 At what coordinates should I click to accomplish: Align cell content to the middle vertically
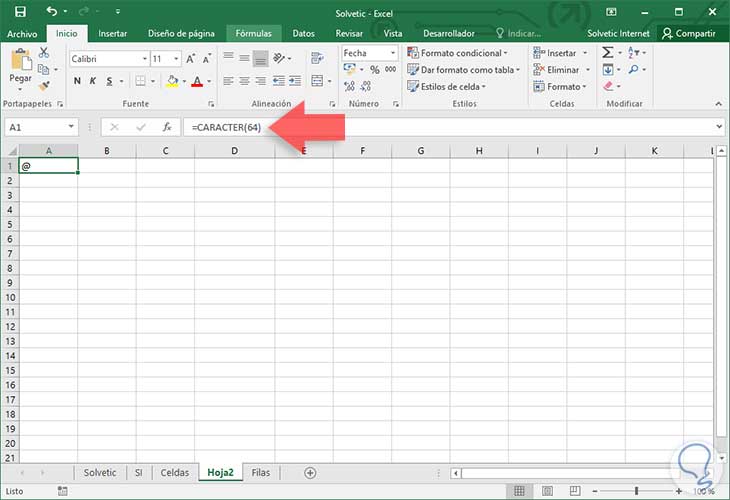244,57
